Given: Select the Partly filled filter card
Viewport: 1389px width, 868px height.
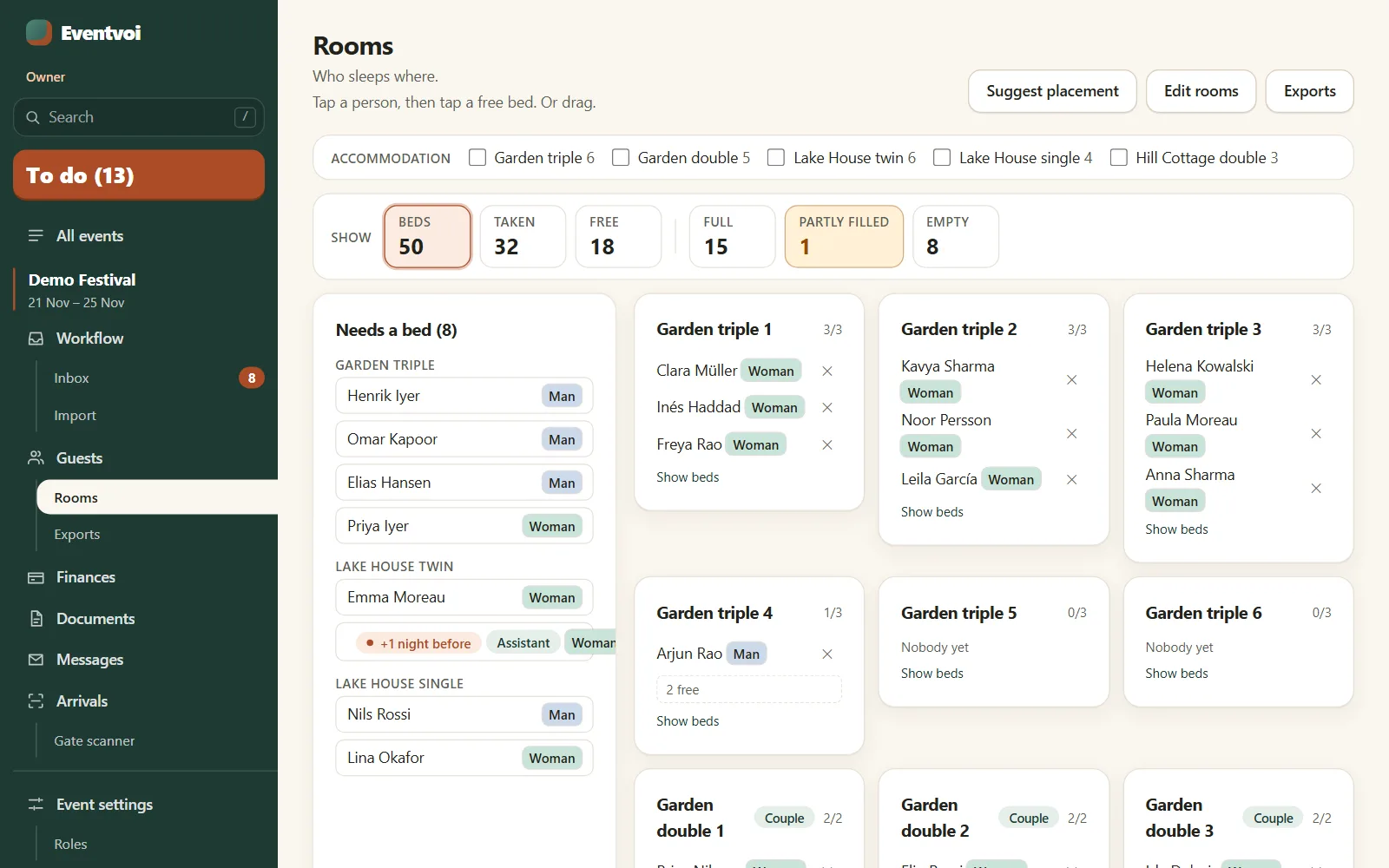Looking at the screenshot, I should (x=844, y=236).
